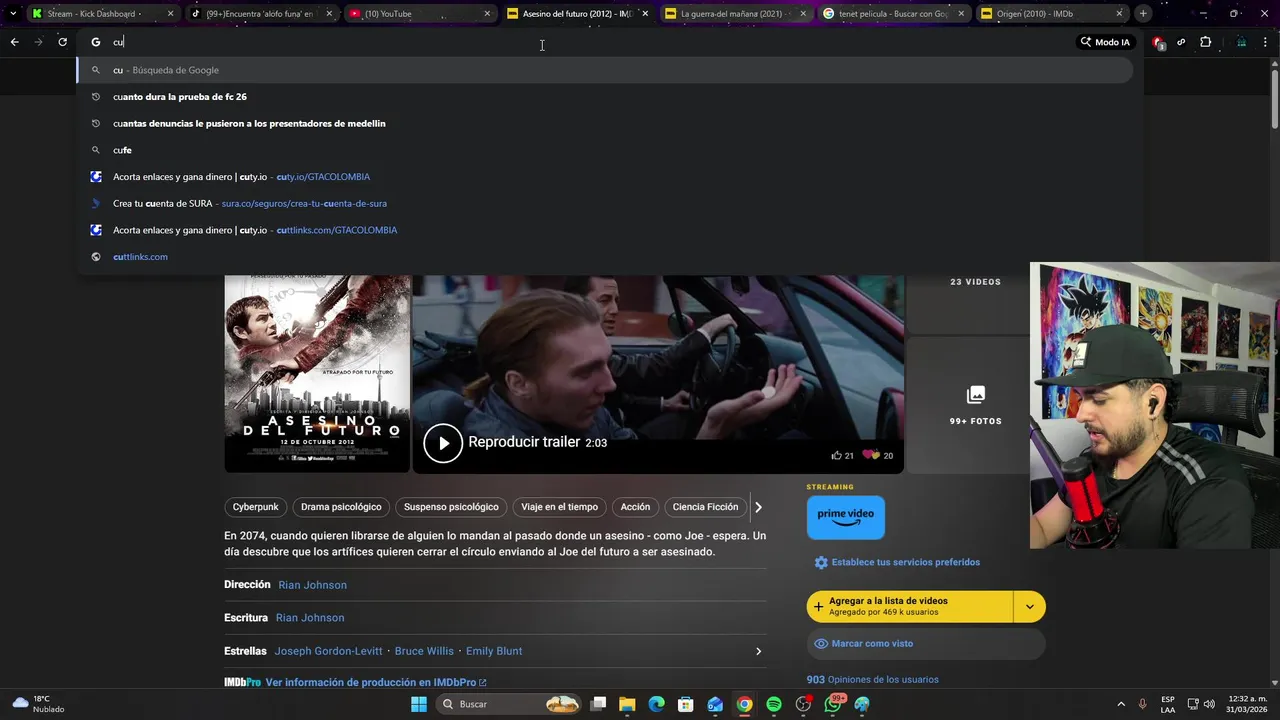Open Joseph Gordon-Levitt cast link
Viewport: 1280px width, 720px height.
point(329,651)
